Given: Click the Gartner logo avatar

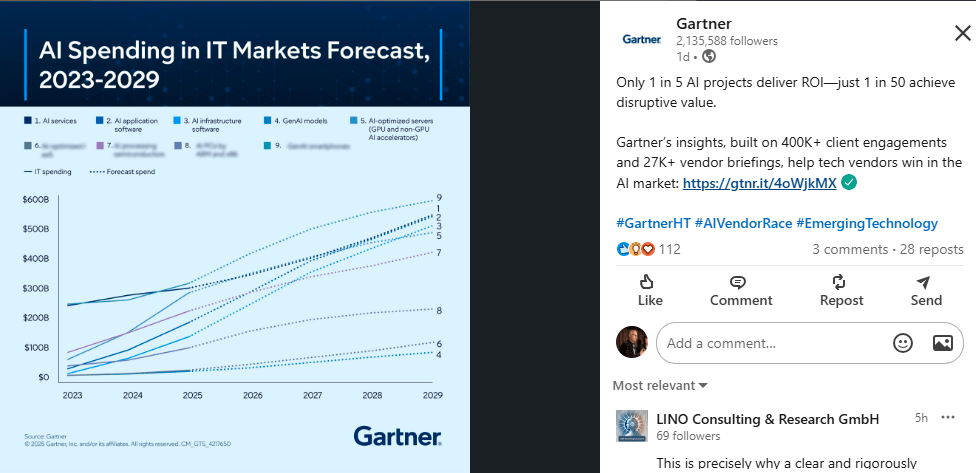Looking at the screenshot, I should point(641,39).
